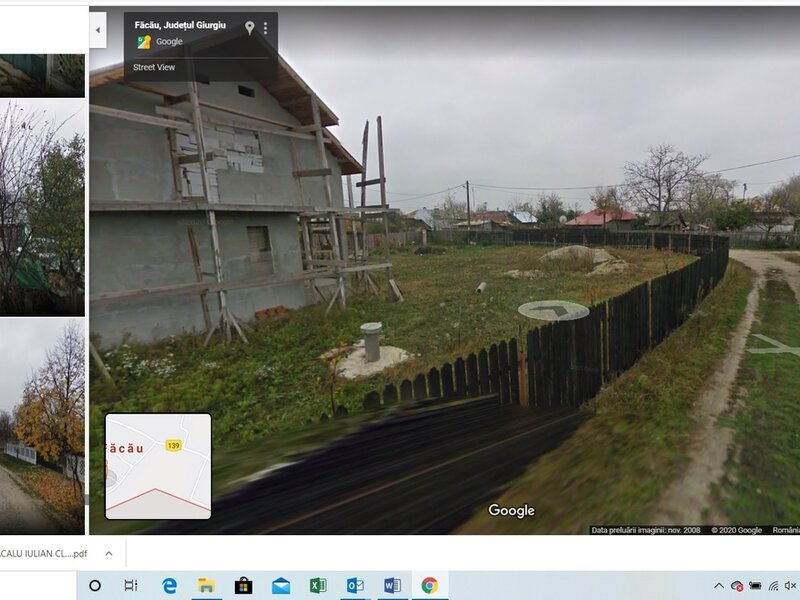Toggle the muted volume speaker icon

coord(790,585)
